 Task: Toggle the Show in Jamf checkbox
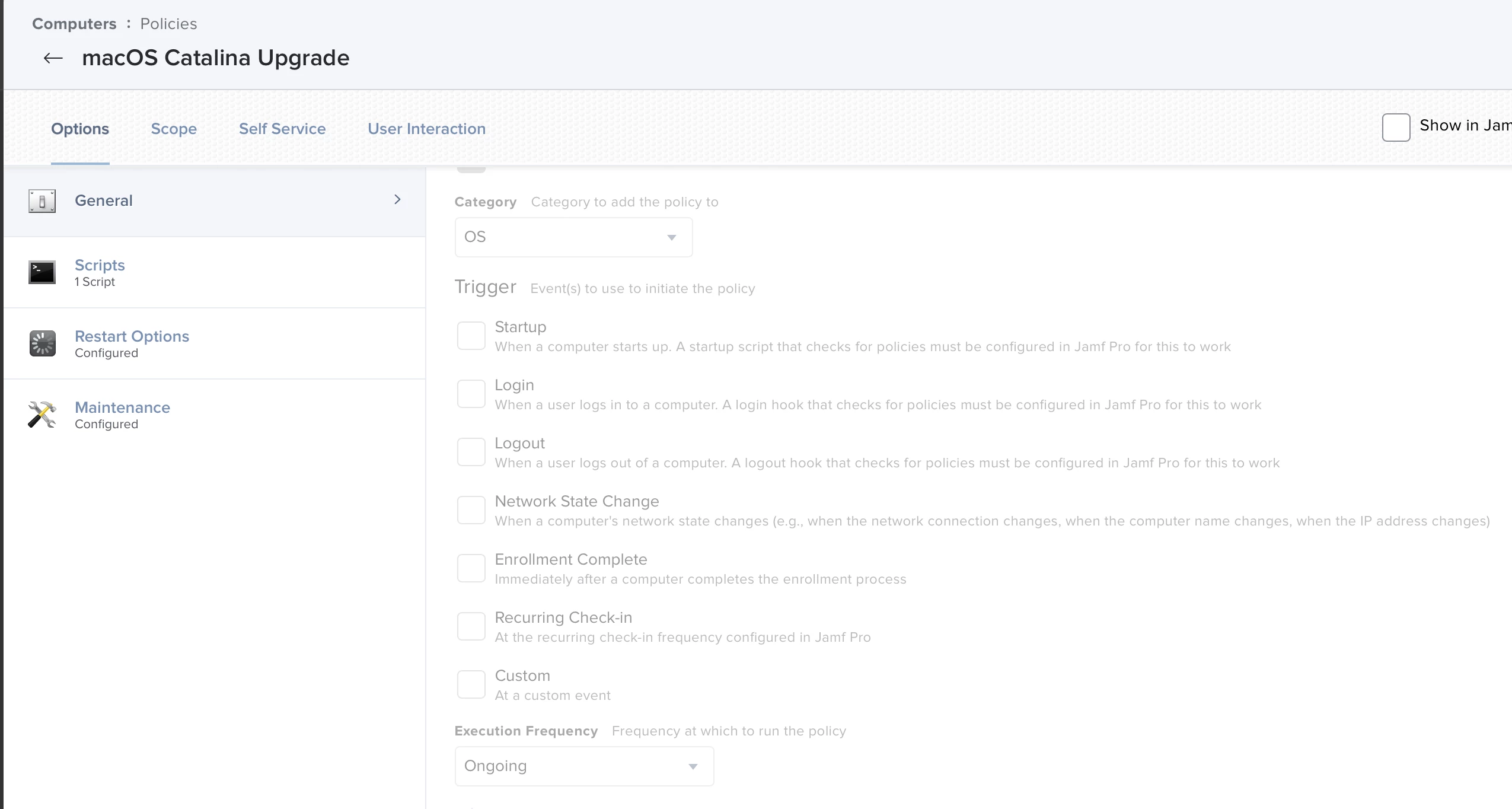(1396, 127)
